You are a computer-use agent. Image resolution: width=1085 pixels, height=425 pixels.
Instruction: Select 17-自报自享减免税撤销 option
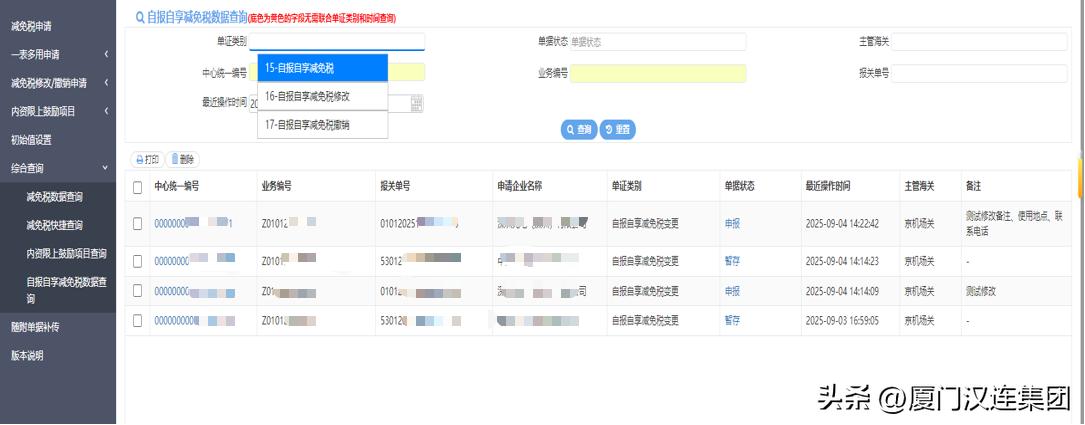322,125
